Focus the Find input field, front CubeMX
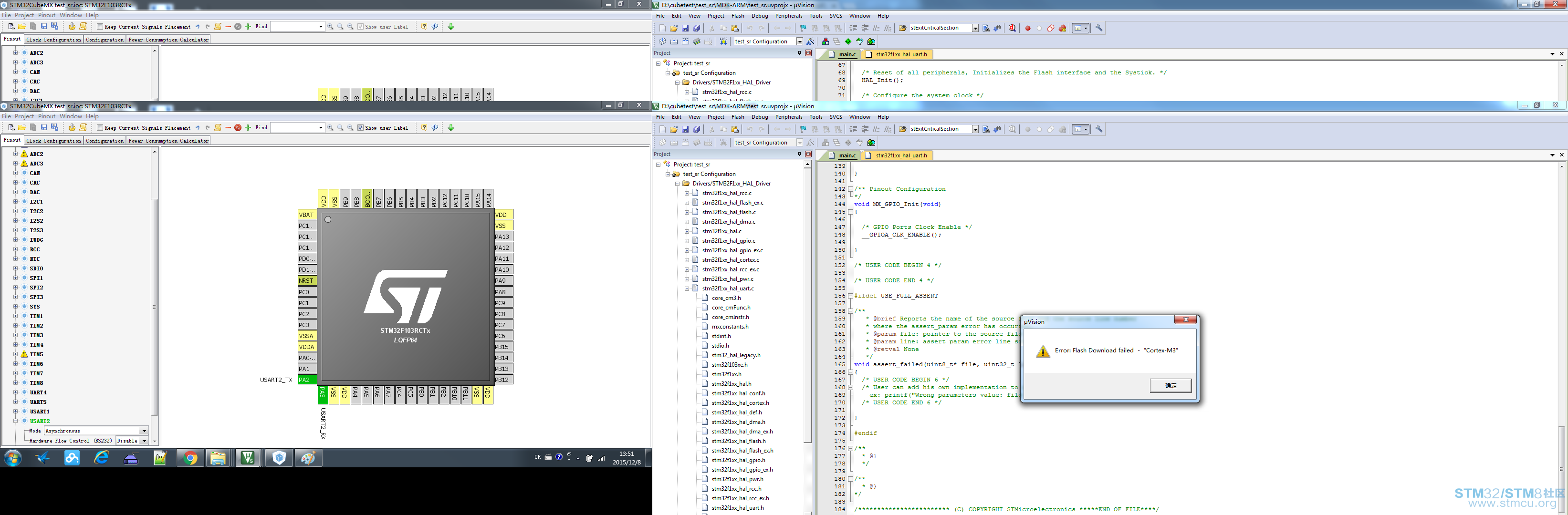 pyautogui.click(x=294, y=128)
